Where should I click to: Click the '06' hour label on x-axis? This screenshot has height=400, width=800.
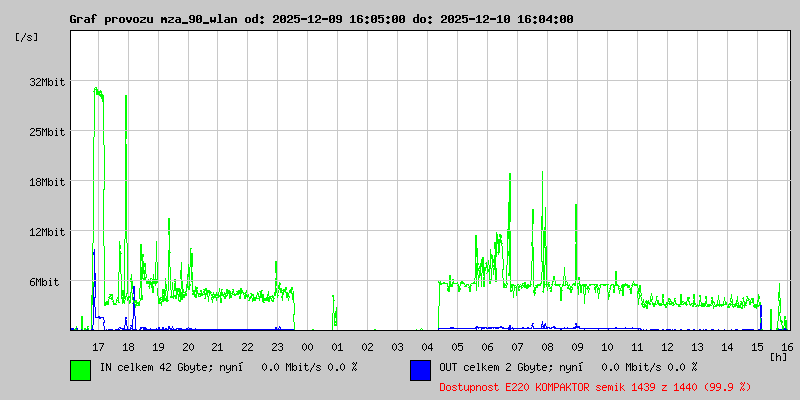coord(487,347)
